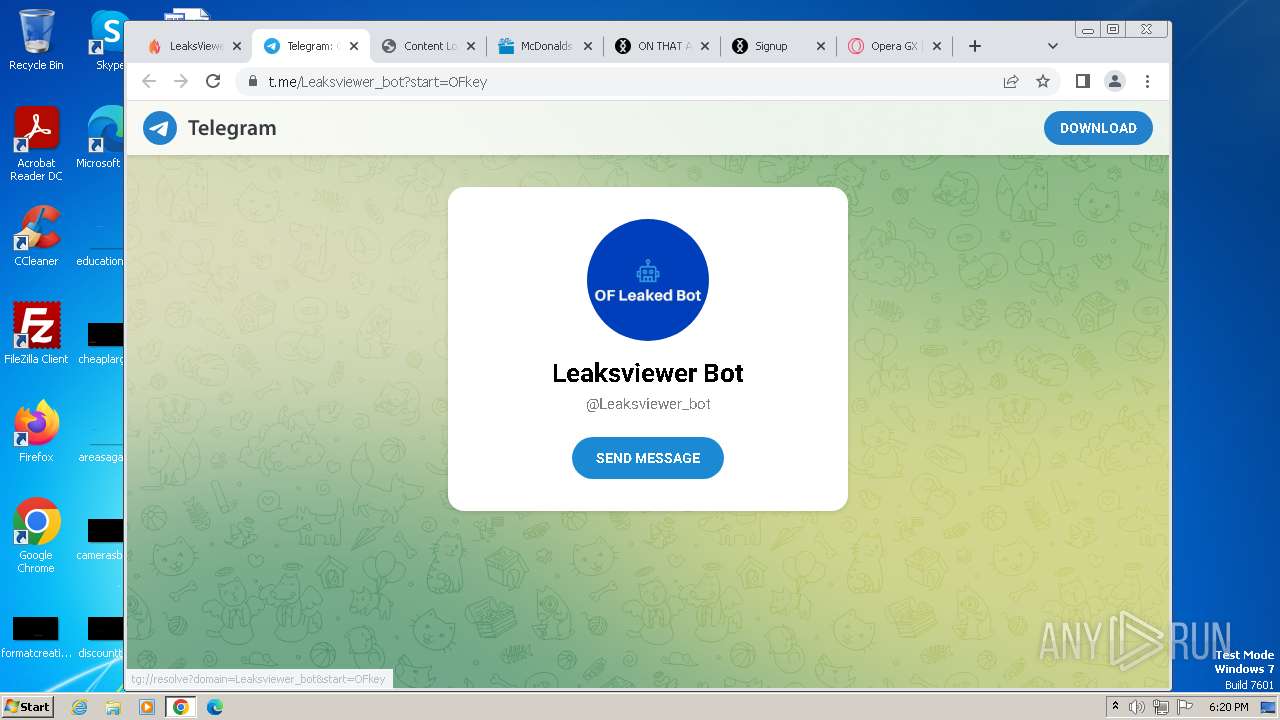Click the @Leaksviewer_bot username text
Screen dimensions: 1280x720
[648, 404]
